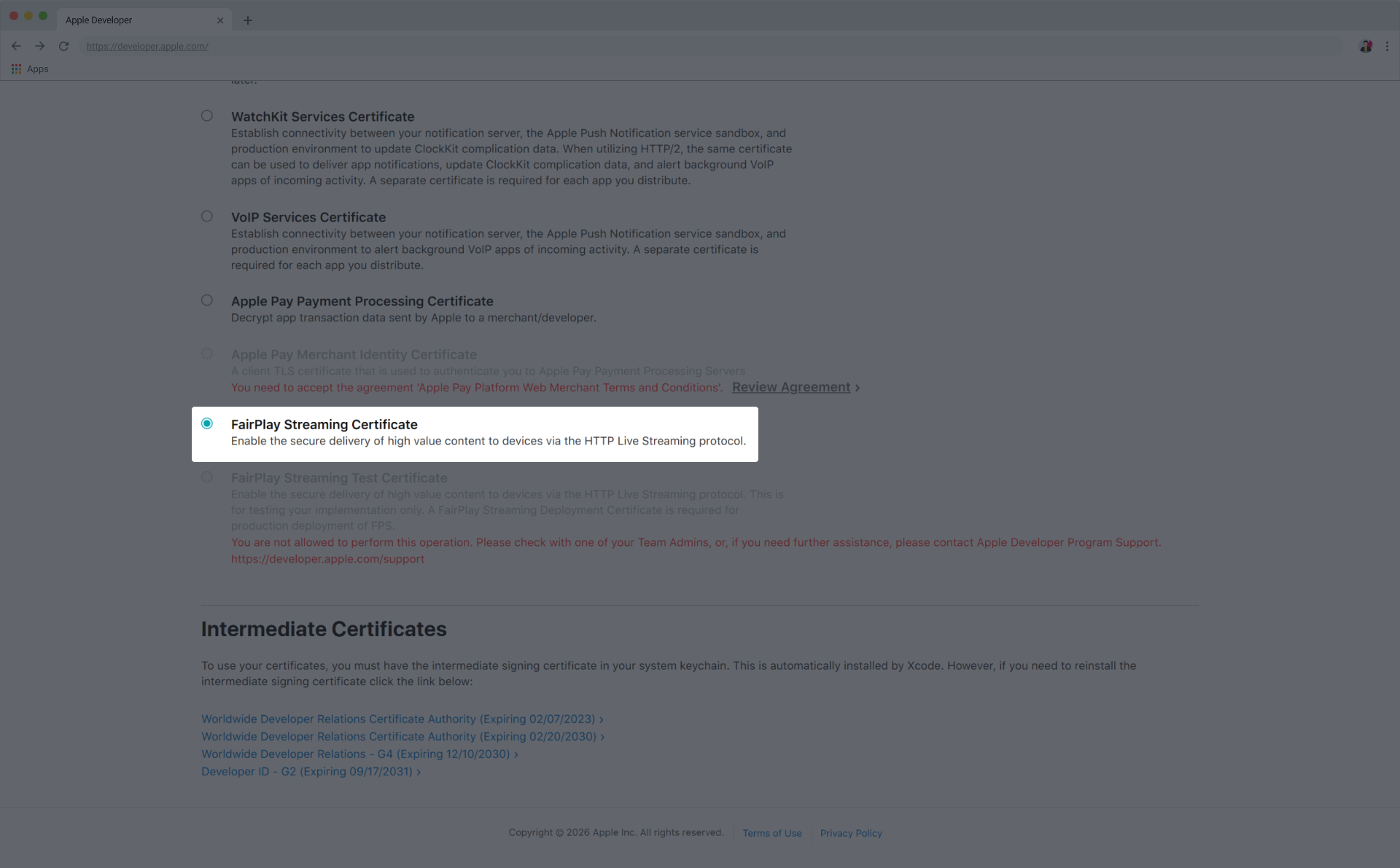Viewport: 1400px width, 868px height.
Task: Close the Apple Developer tab
Action: tap(220, 20)
